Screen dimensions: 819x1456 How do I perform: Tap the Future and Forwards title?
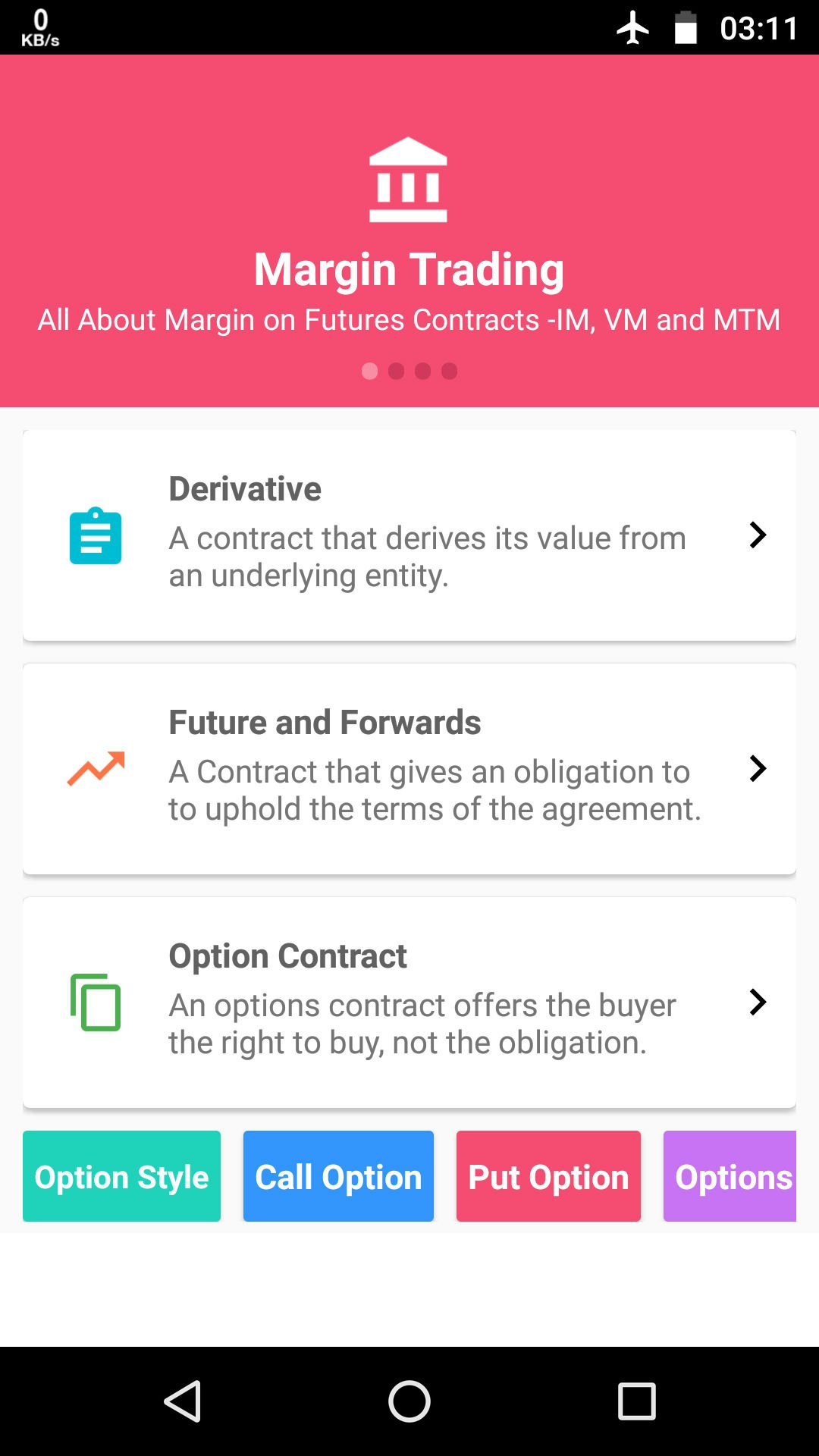click(x=325, y=722)
